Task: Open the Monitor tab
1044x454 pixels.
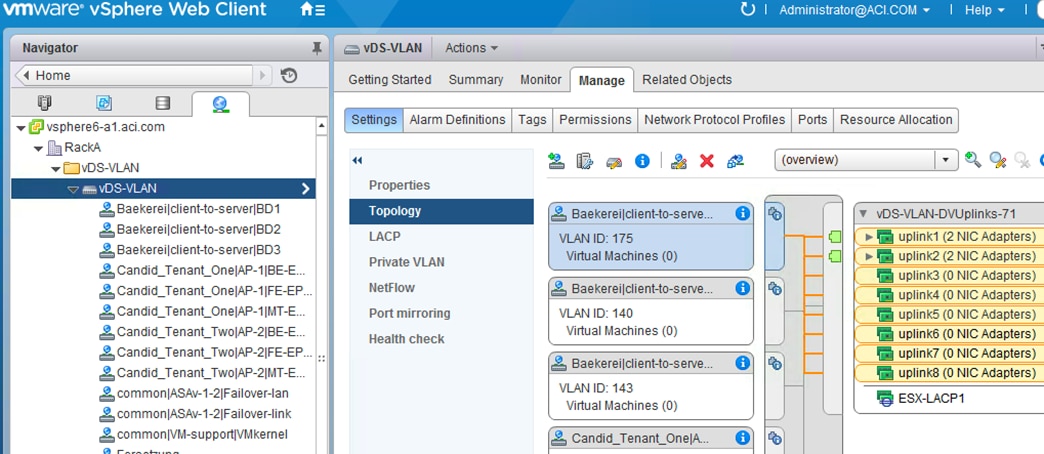Action: click(541, 79)
